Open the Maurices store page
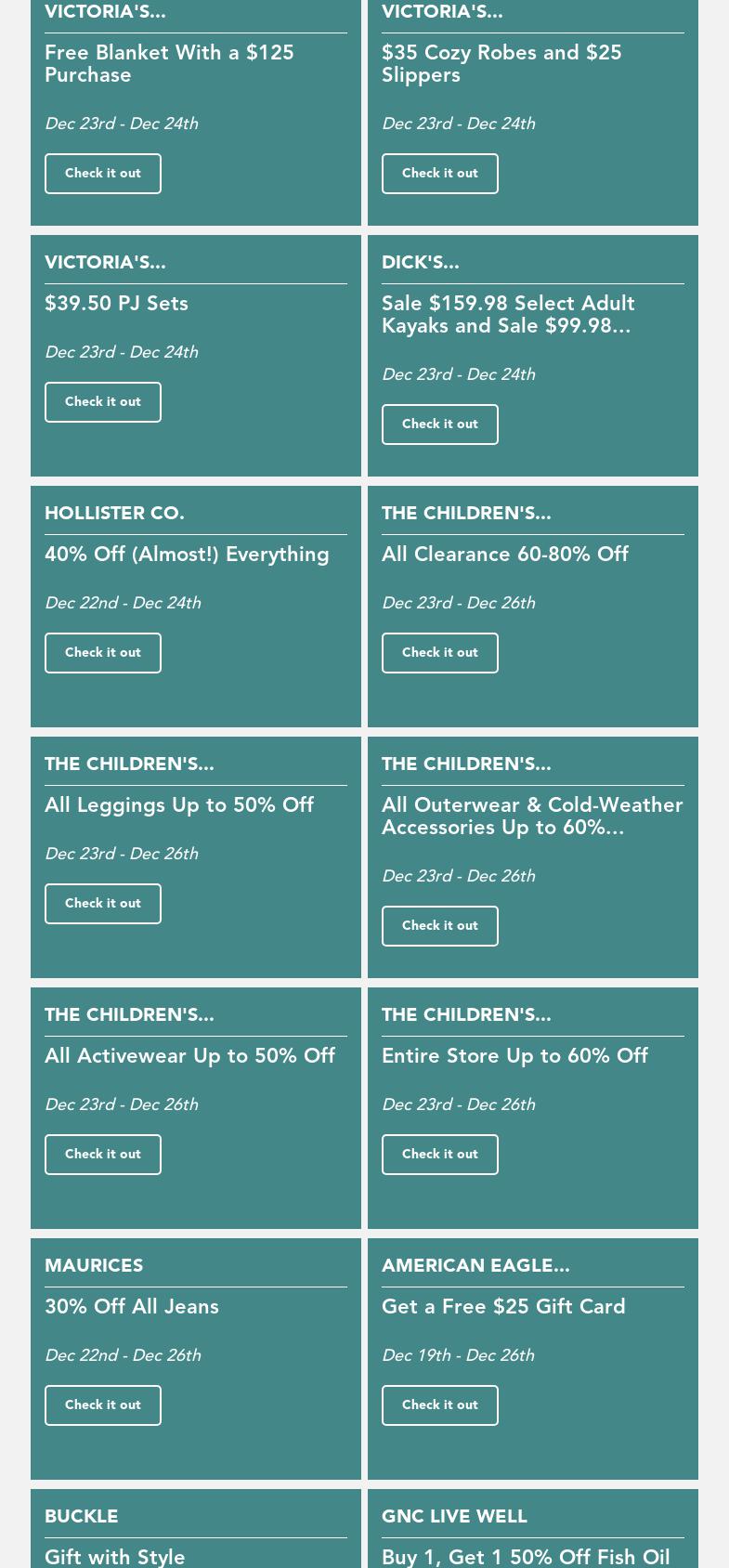The height and width of the screenshot is (1568, 729). pyautogui.click(x=94, y=1266)
